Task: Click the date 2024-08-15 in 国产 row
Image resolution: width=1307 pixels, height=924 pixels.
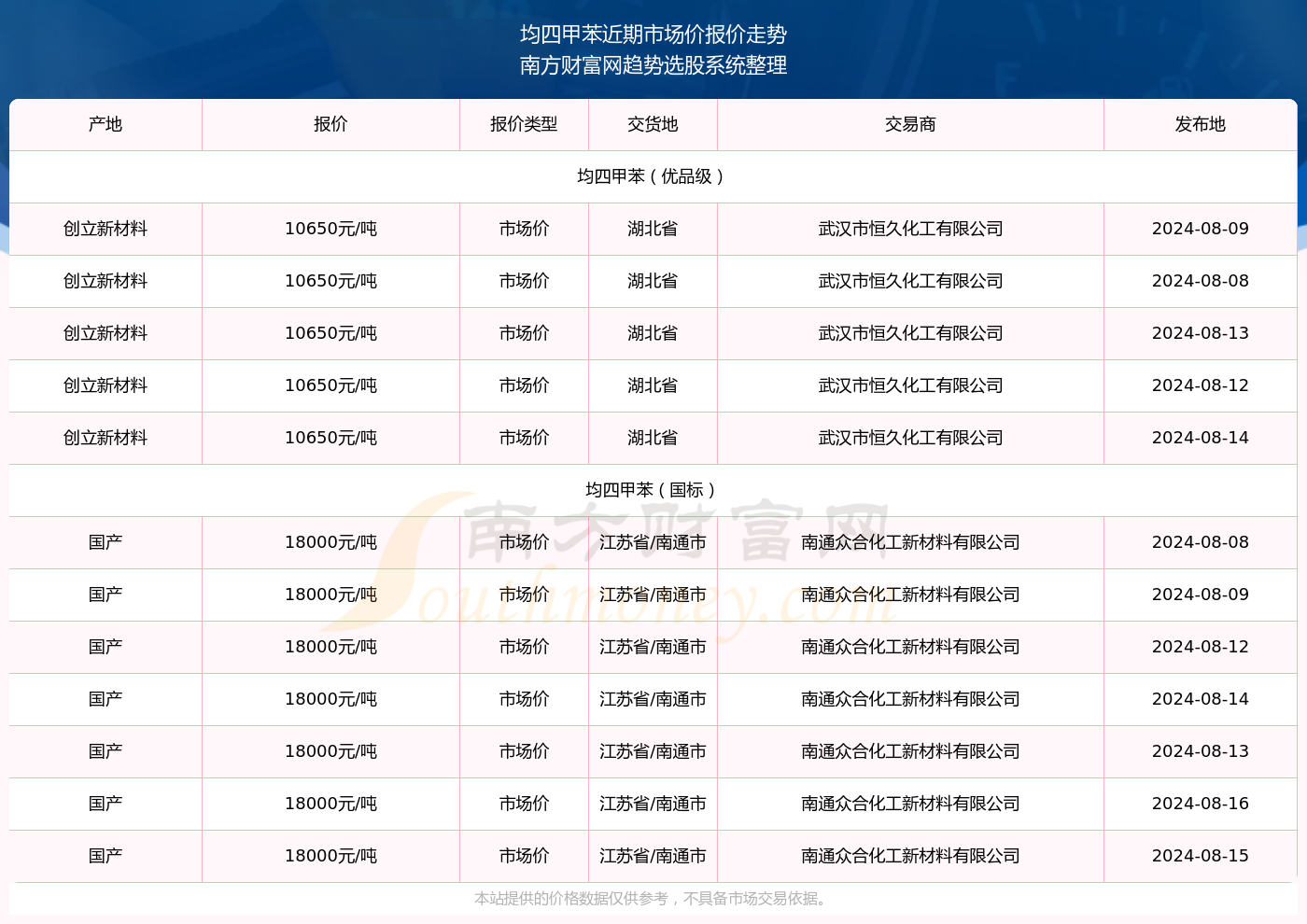Action: [x=1201, y=856]
